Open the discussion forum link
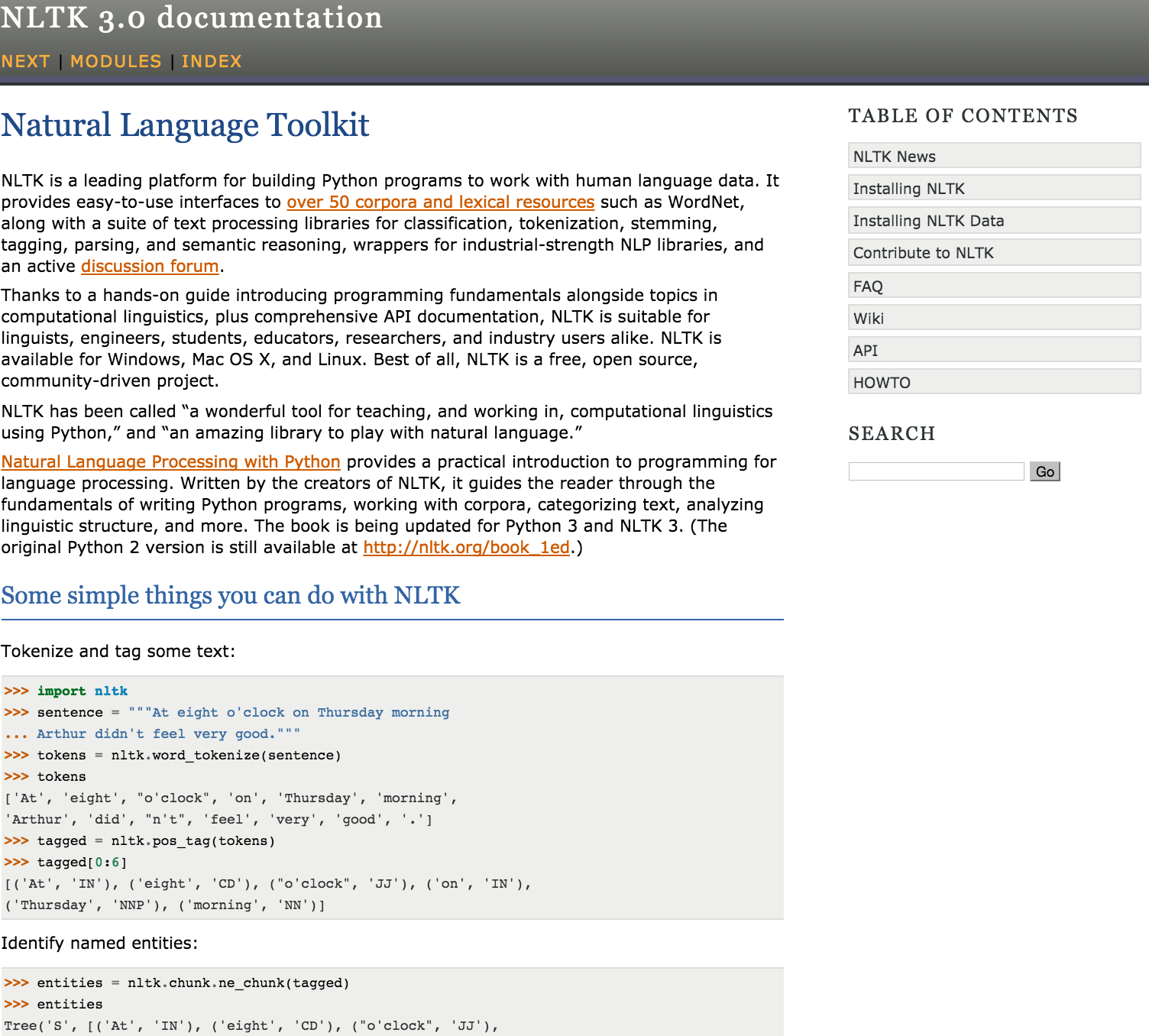 coord(150,266)
